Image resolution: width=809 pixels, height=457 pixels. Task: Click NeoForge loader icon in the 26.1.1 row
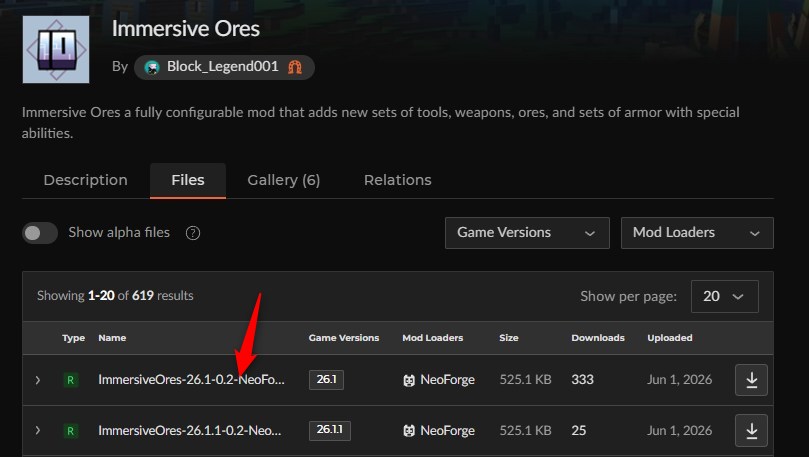point(409,431)
